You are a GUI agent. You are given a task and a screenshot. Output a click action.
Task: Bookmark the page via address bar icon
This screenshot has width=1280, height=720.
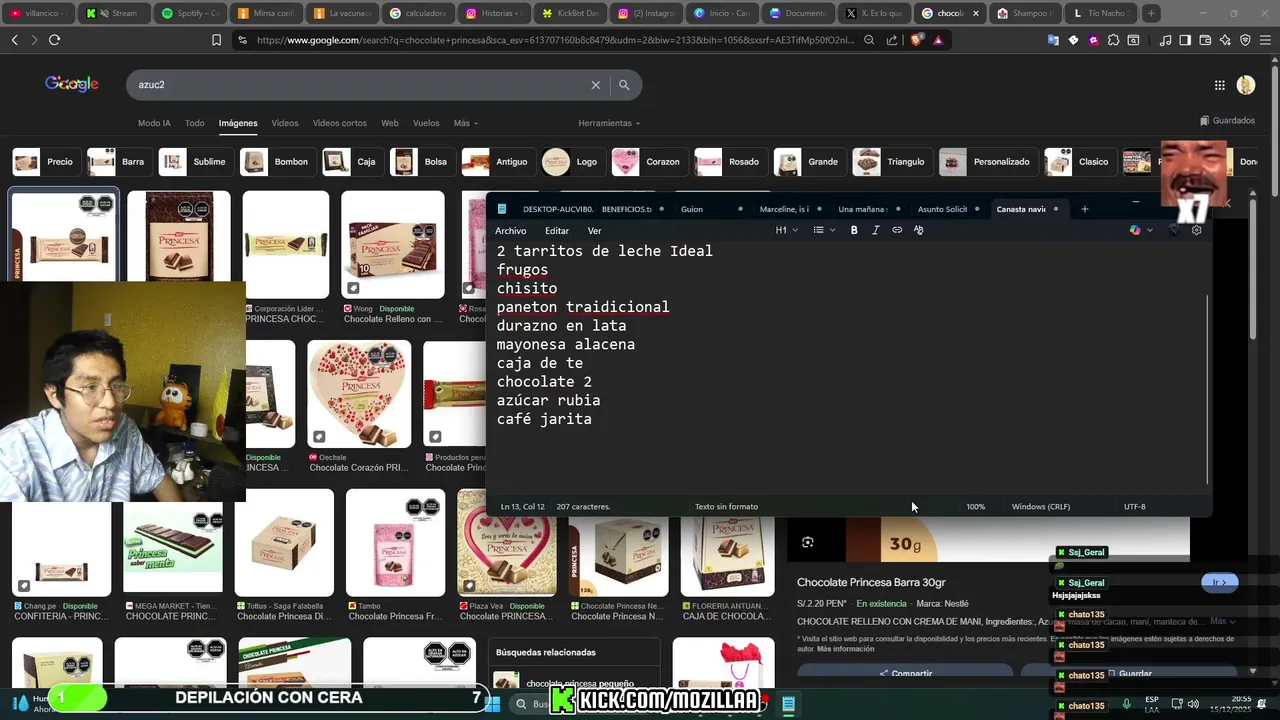pos(216,40)
